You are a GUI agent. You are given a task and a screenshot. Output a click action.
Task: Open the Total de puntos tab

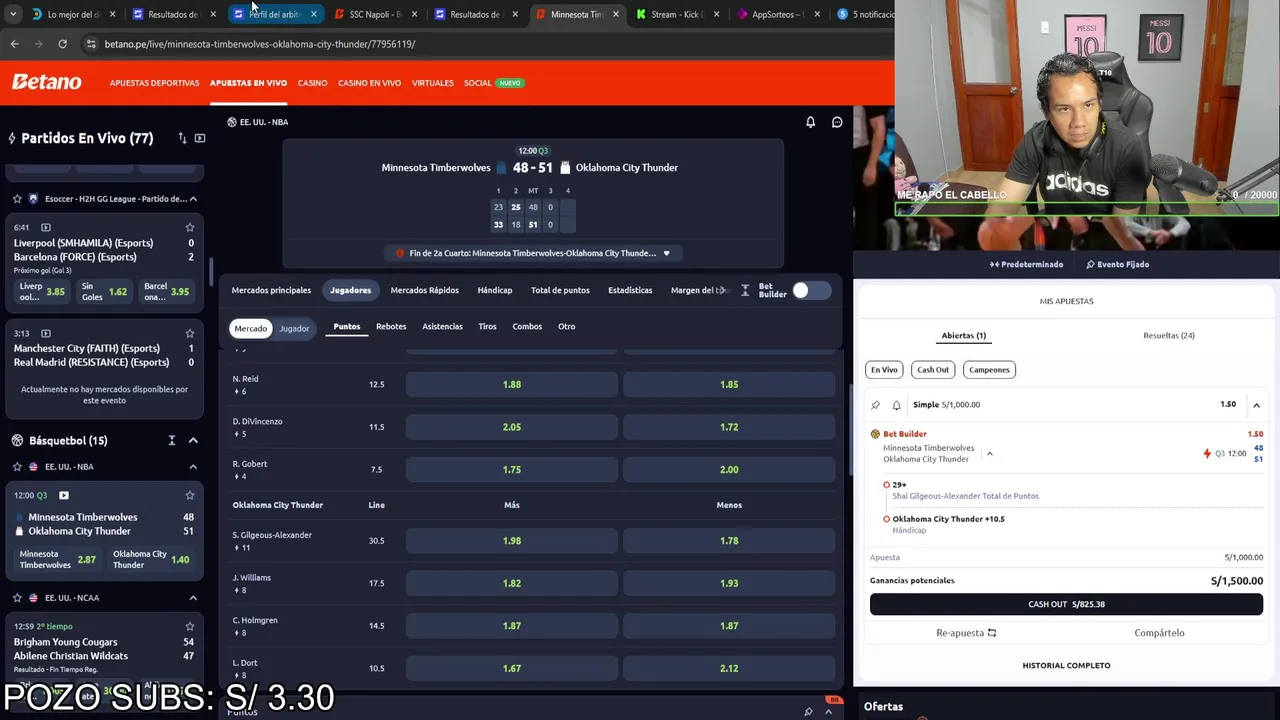coord(560,290)
